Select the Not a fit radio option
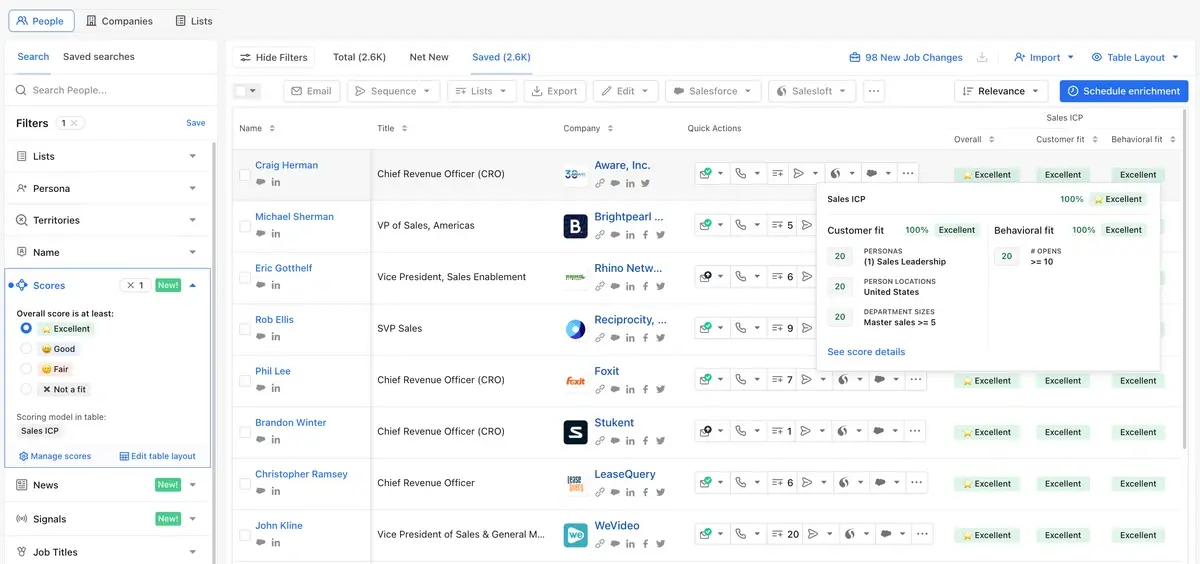 click(x=26, y=389)
